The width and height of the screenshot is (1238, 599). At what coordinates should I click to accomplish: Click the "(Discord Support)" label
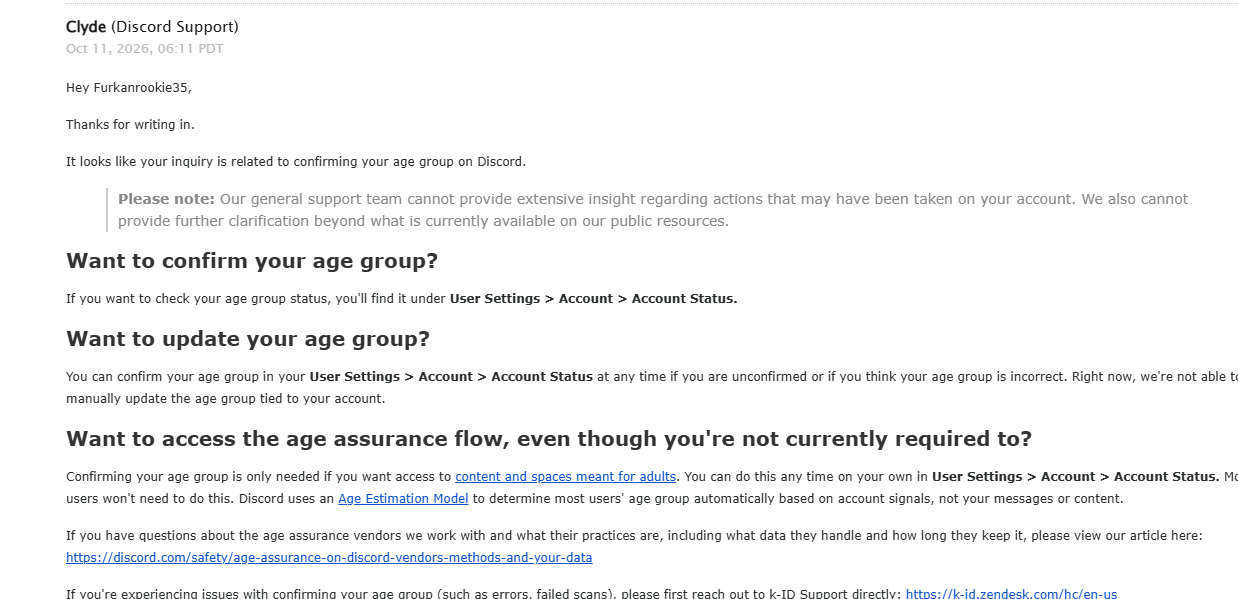(x=175, y=27)
